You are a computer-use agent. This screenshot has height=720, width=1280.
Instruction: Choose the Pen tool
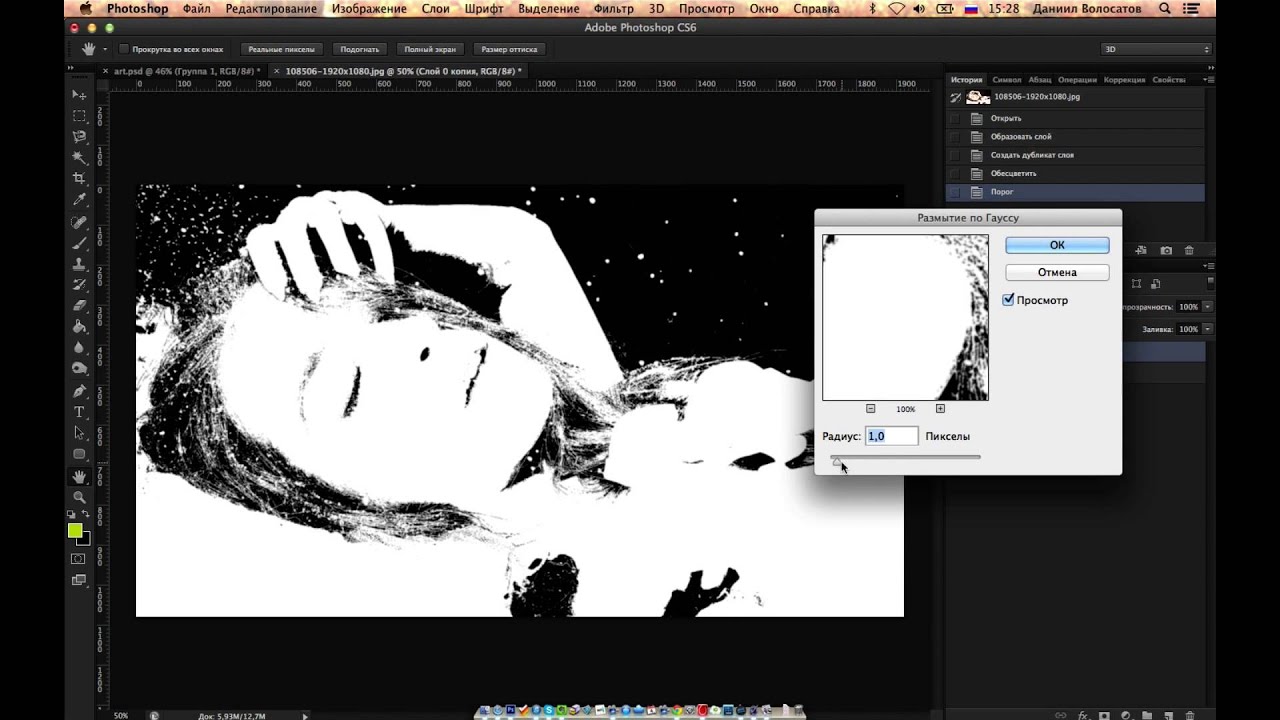(x=79, y=391)
